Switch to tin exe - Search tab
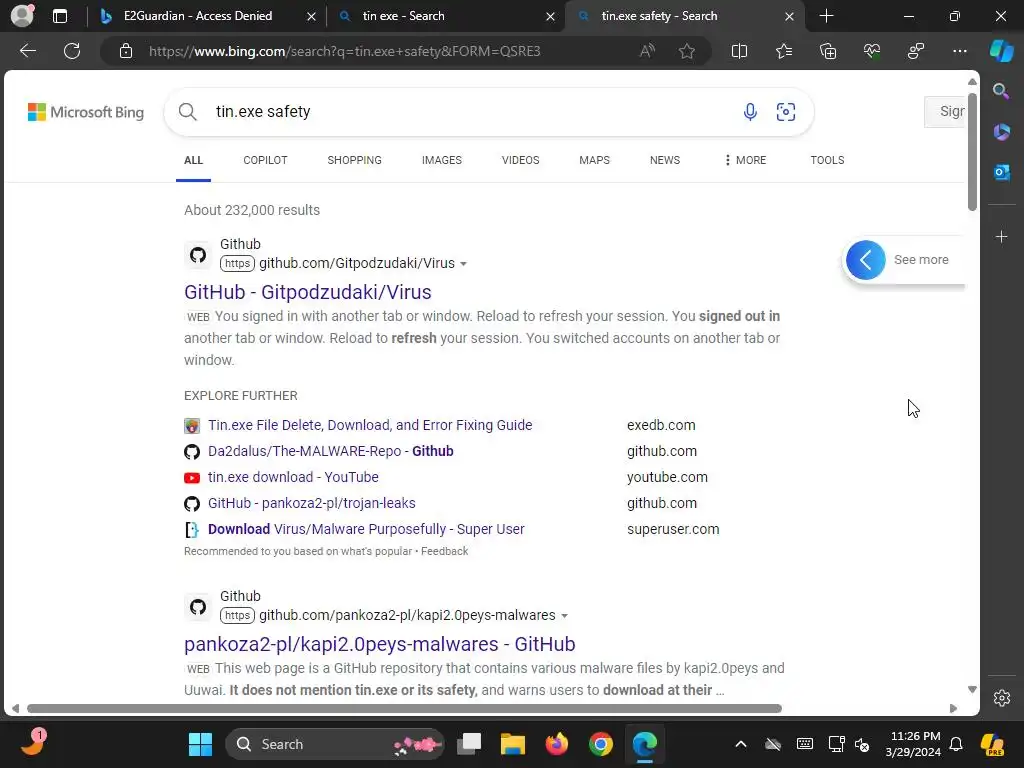The height and width of the screenshot is (768, 1024). pyautogui.click(x=403, y=16)
